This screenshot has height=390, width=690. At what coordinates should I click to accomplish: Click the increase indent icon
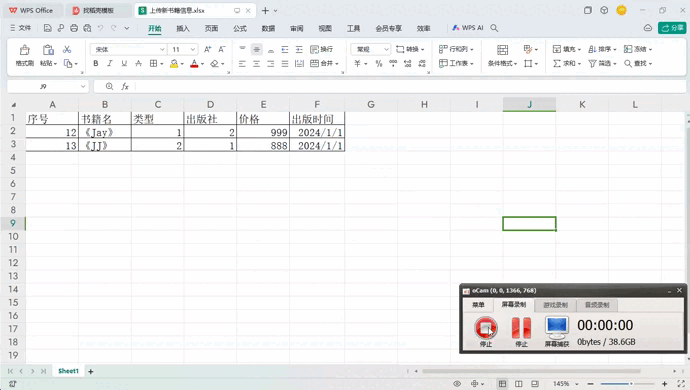pos(299,49)
